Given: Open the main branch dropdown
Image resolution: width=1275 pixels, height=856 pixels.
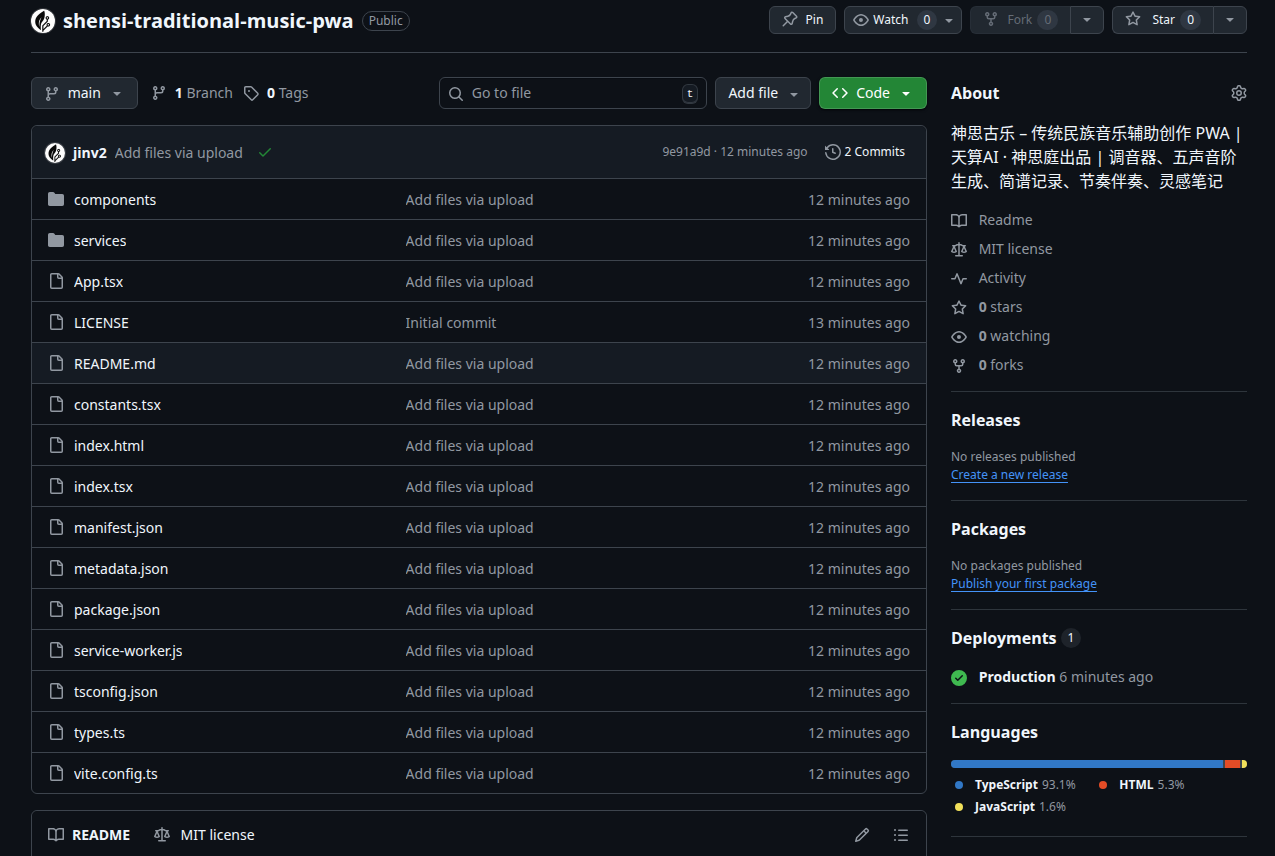Looking at the screenshot, I should tap(84, 93).
